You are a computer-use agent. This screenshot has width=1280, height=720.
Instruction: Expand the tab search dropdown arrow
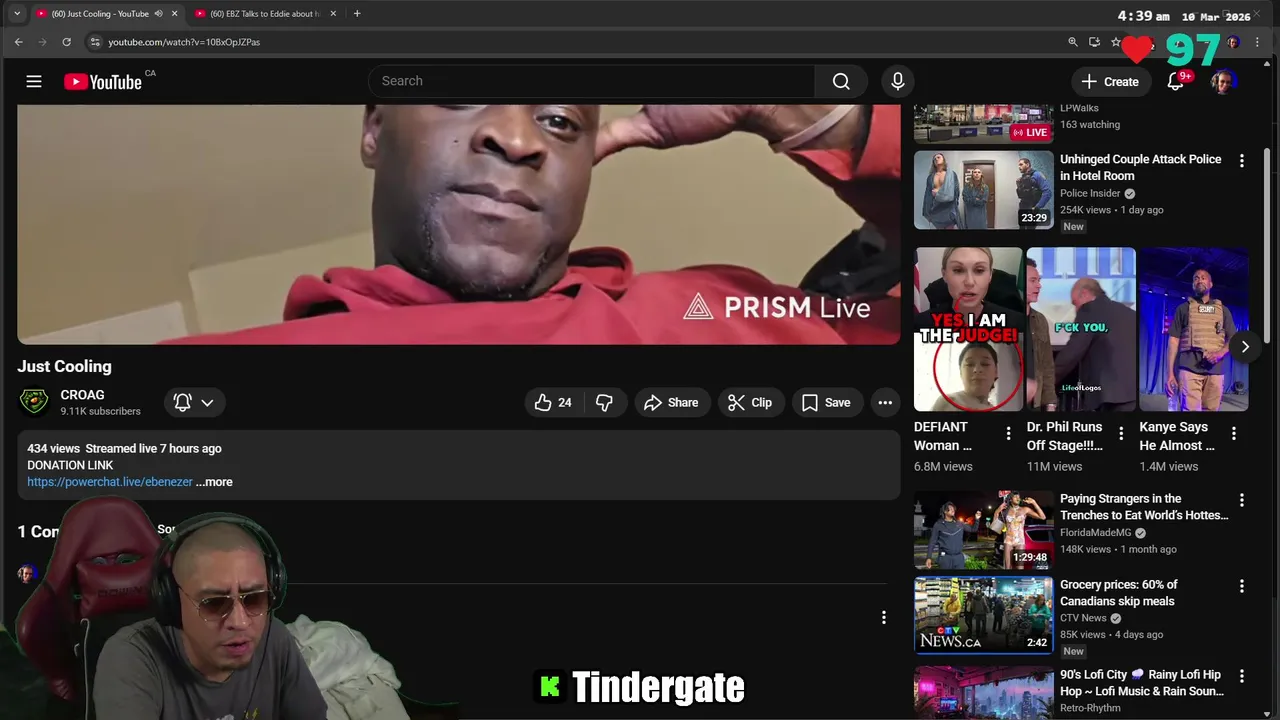coord(16,14)
